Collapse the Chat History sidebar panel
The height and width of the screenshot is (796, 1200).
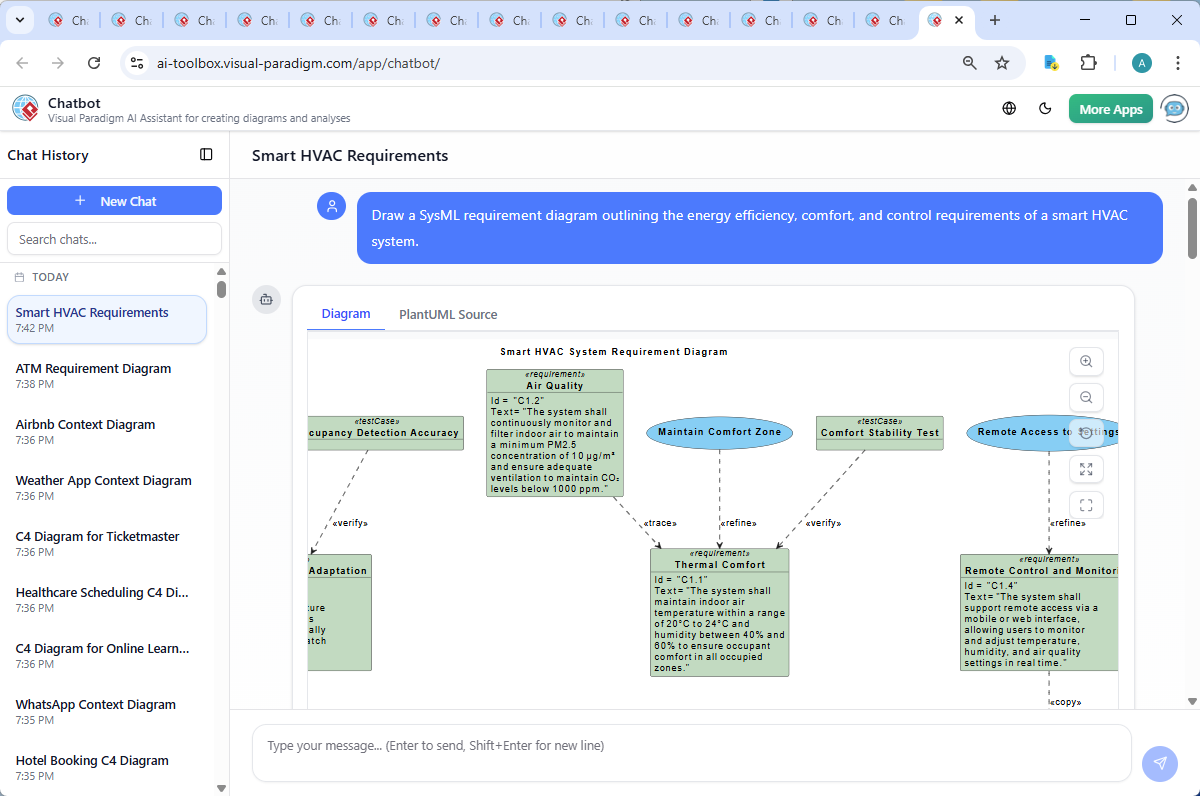click(x=206, y=154)
